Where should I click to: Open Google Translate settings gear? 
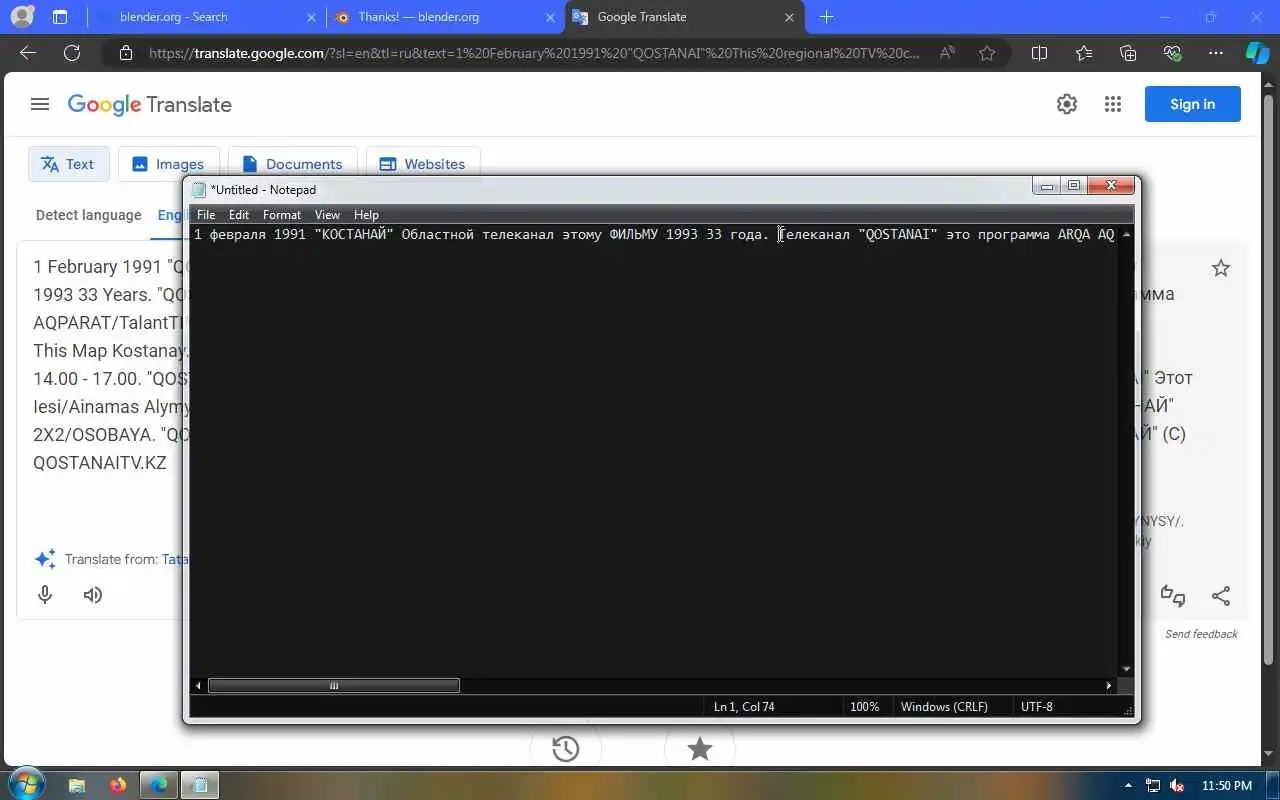click(x=1067, y=104)
